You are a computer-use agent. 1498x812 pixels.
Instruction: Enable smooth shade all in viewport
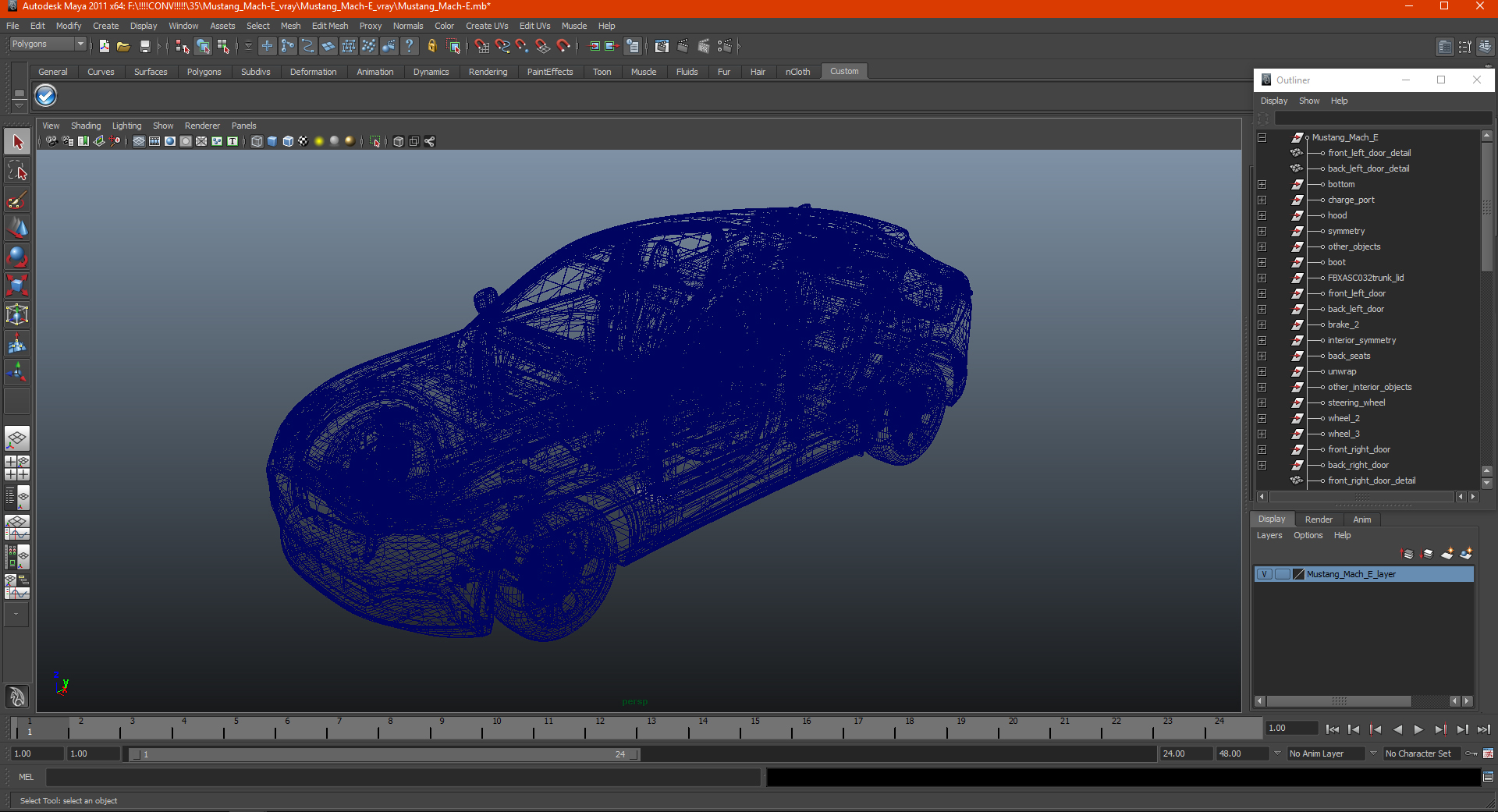[x=272, y=141]
